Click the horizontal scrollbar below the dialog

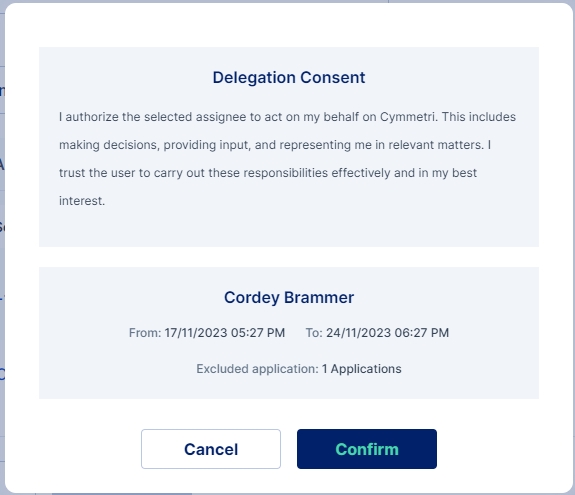(122, 494)
